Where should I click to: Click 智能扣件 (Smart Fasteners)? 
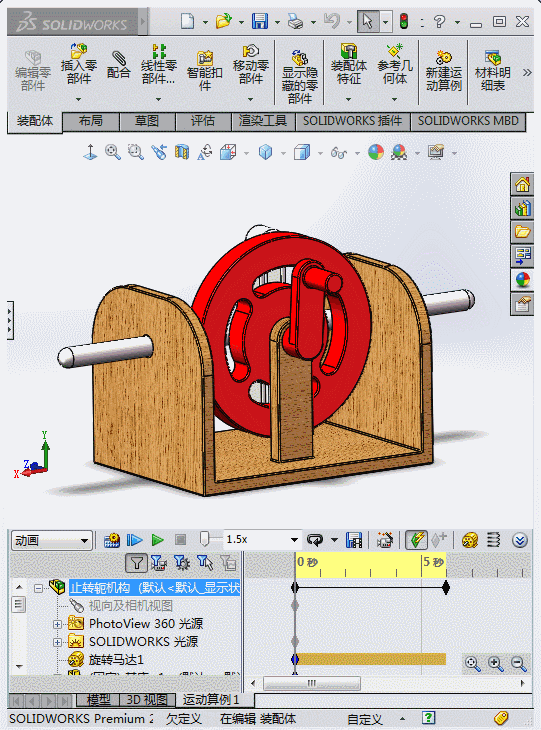click(204, 70)
